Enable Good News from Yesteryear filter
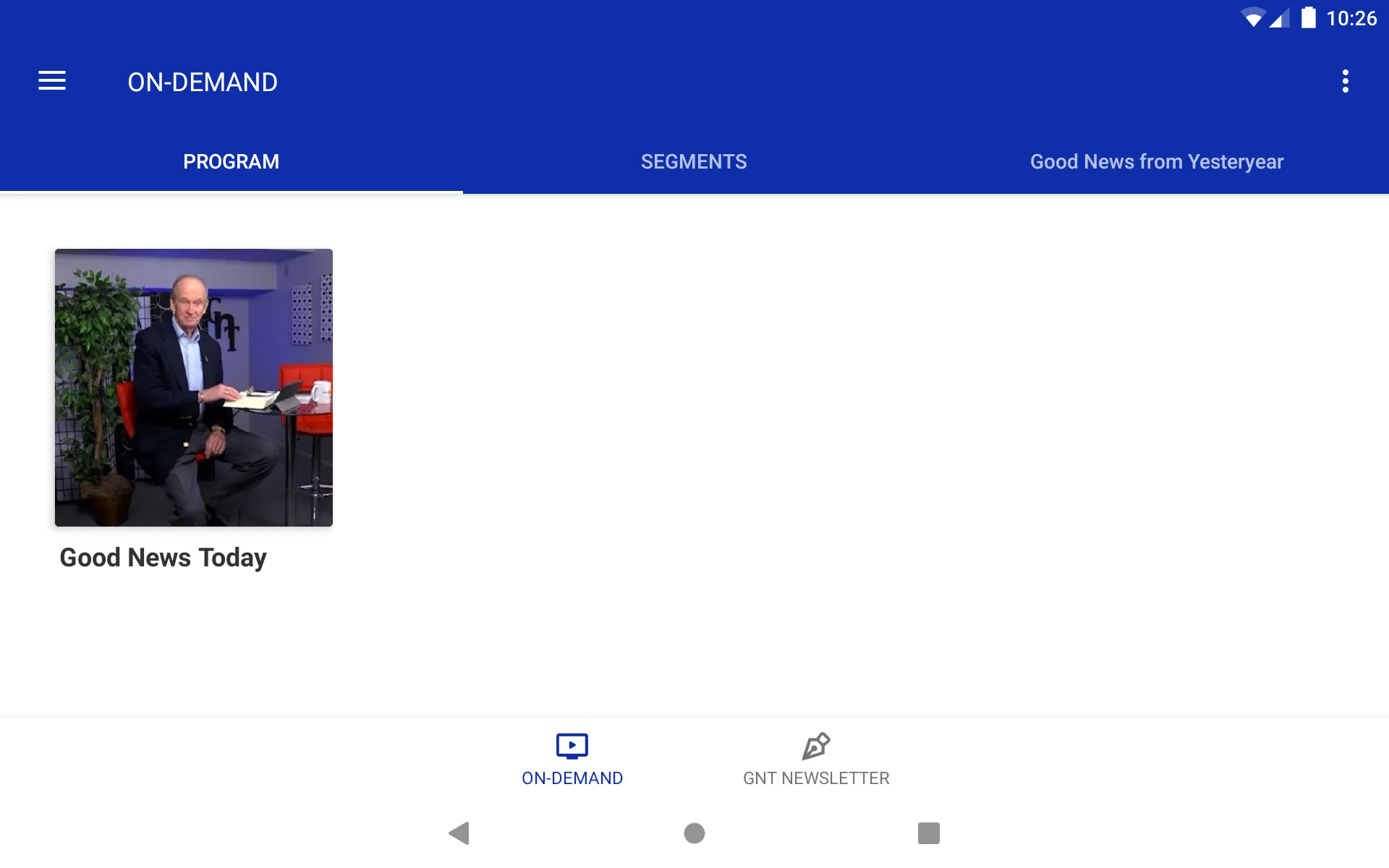The image size is (1389, 868). coord(1156,161)
